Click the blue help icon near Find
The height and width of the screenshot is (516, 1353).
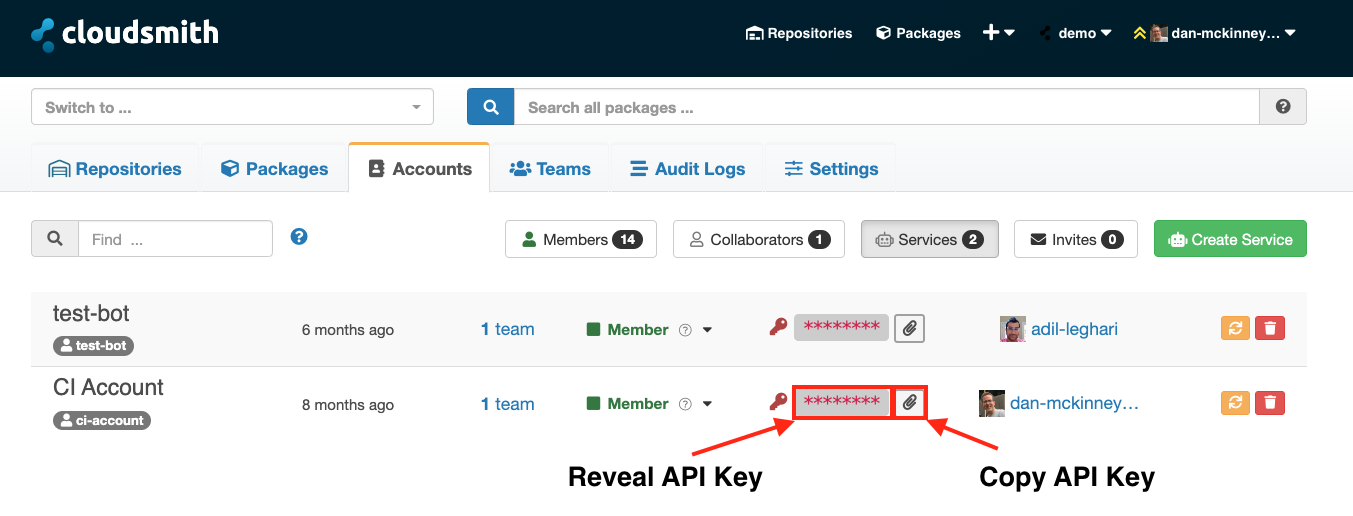(298, 237)
